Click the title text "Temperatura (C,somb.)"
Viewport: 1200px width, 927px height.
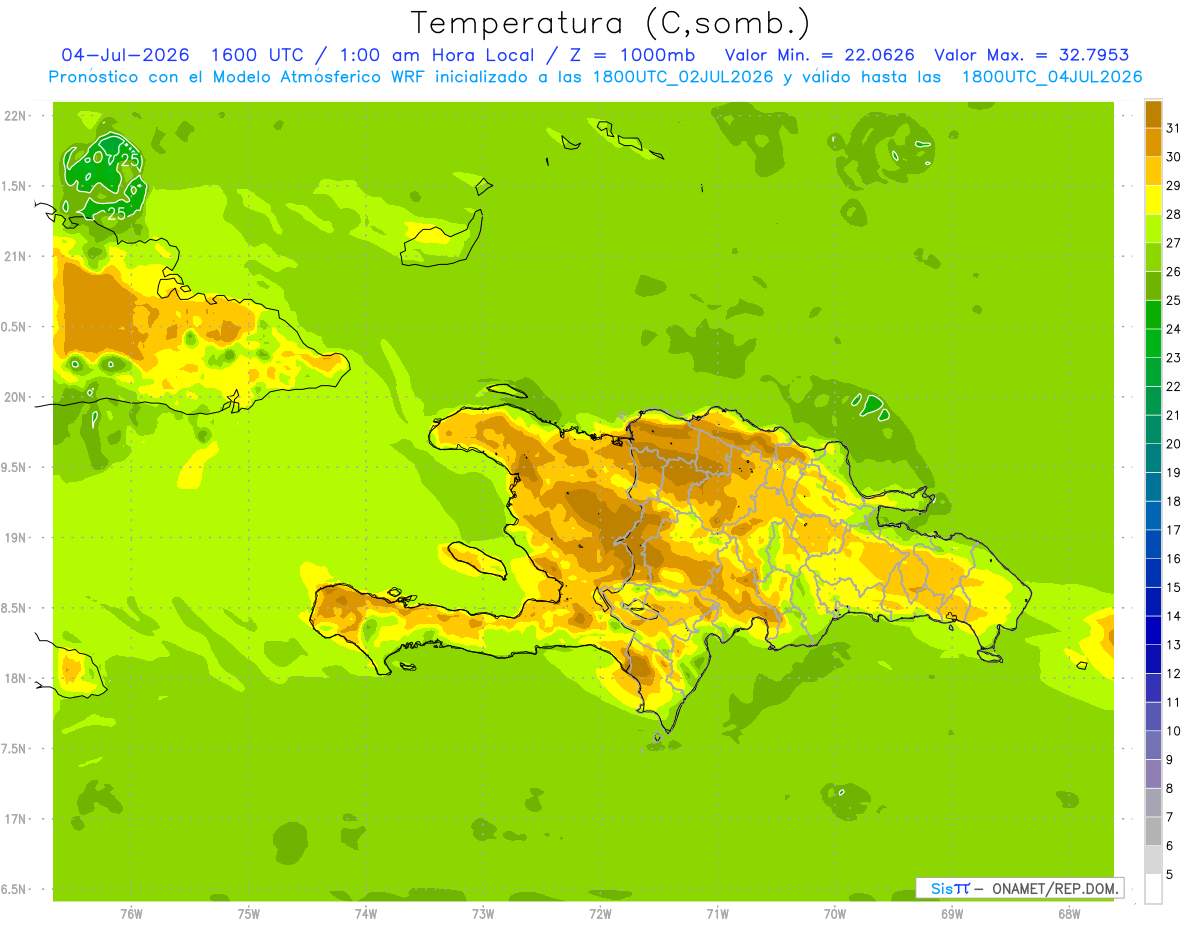[610, 23]
